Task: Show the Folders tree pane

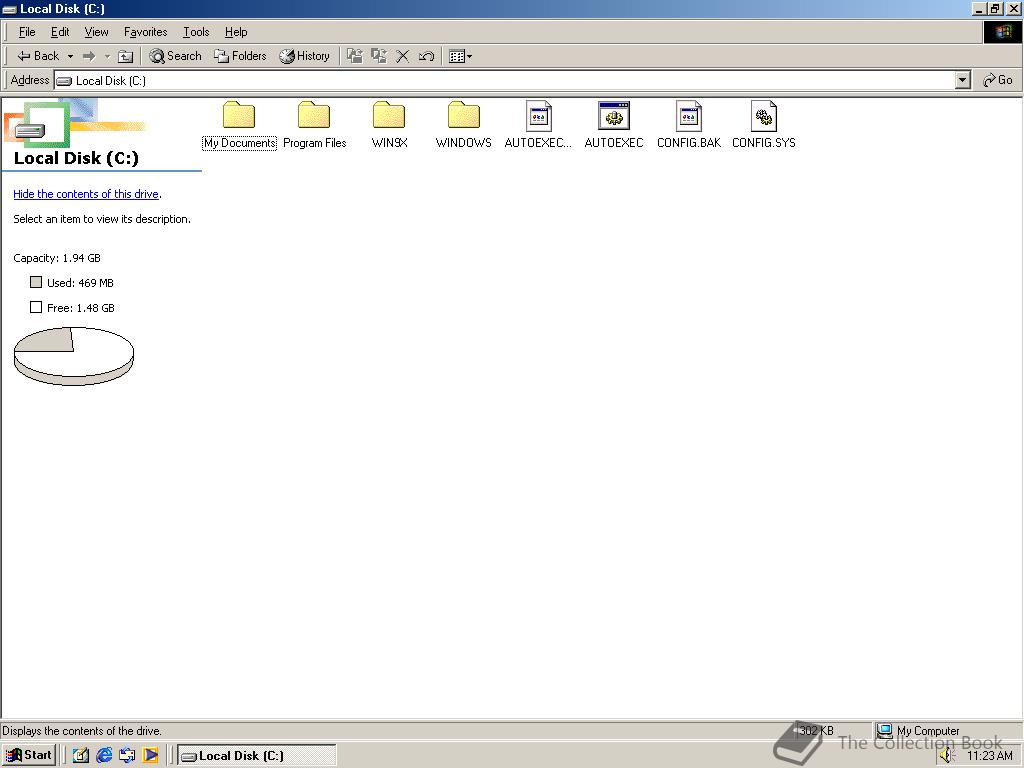Action: (240, 56)
